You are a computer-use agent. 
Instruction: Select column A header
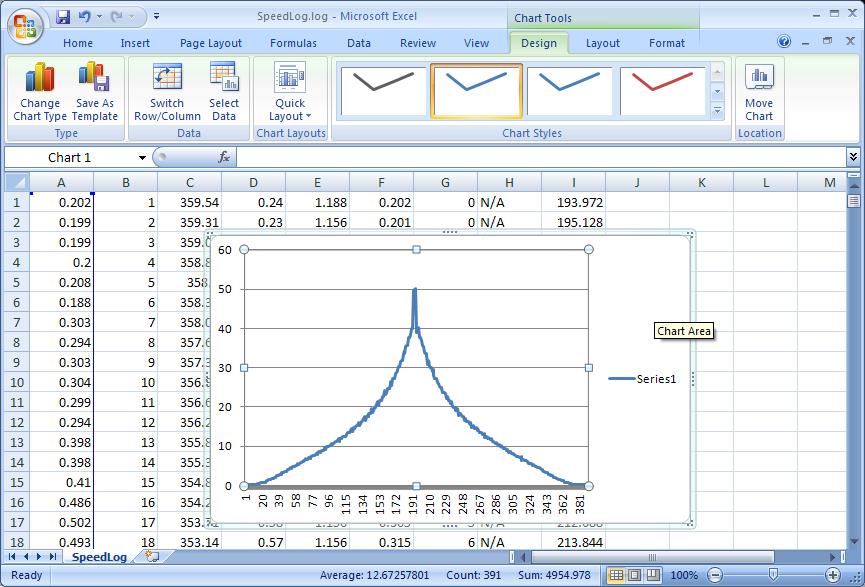[61, 182]
